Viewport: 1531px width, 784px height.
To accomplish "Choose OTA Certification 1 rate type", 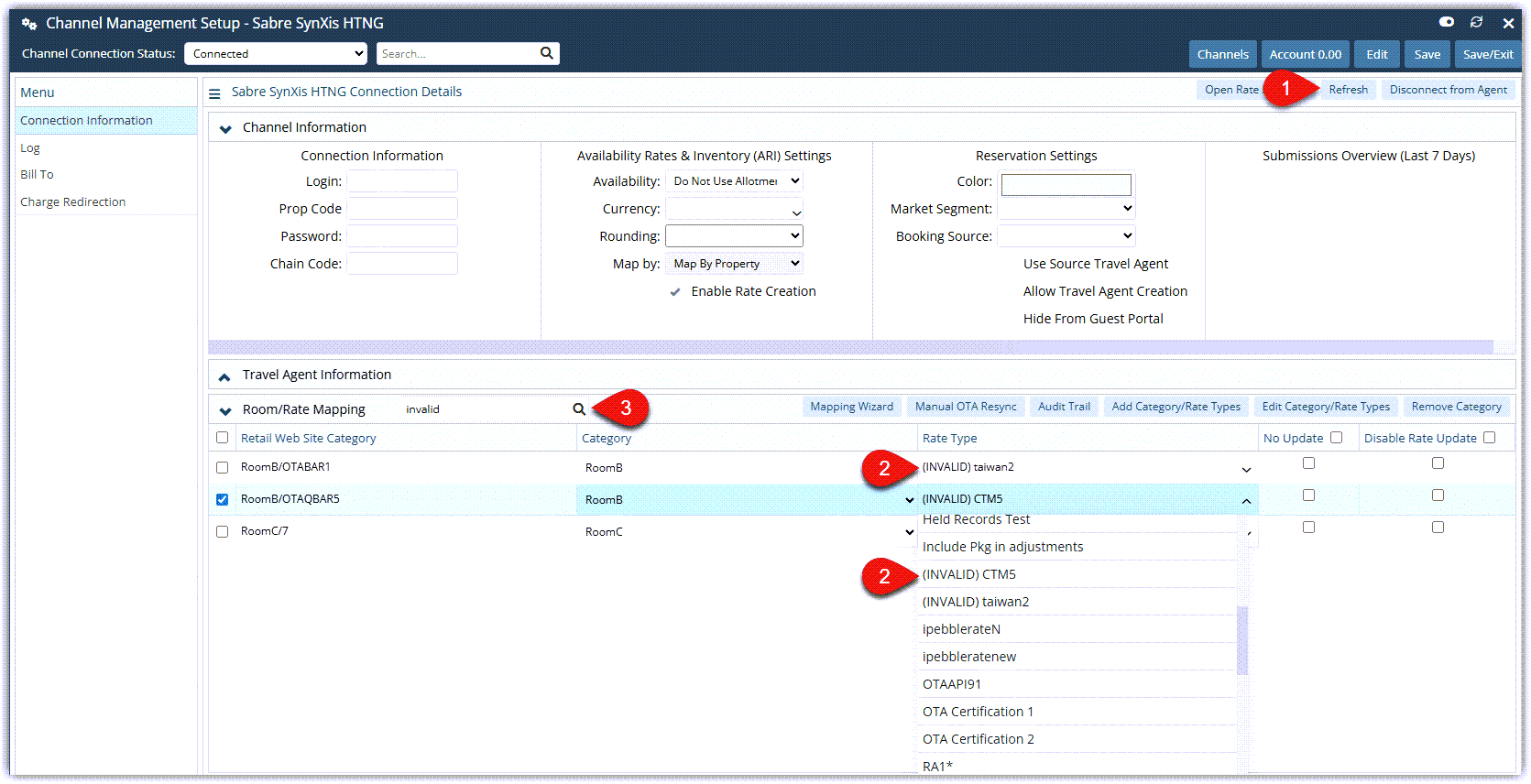I will pos(1077,712).
